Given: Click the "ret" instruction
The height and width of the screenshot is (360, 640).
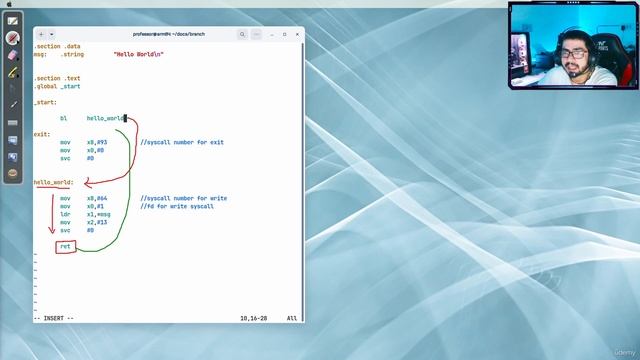Looking at the screenshot, I should click(65, 246).
